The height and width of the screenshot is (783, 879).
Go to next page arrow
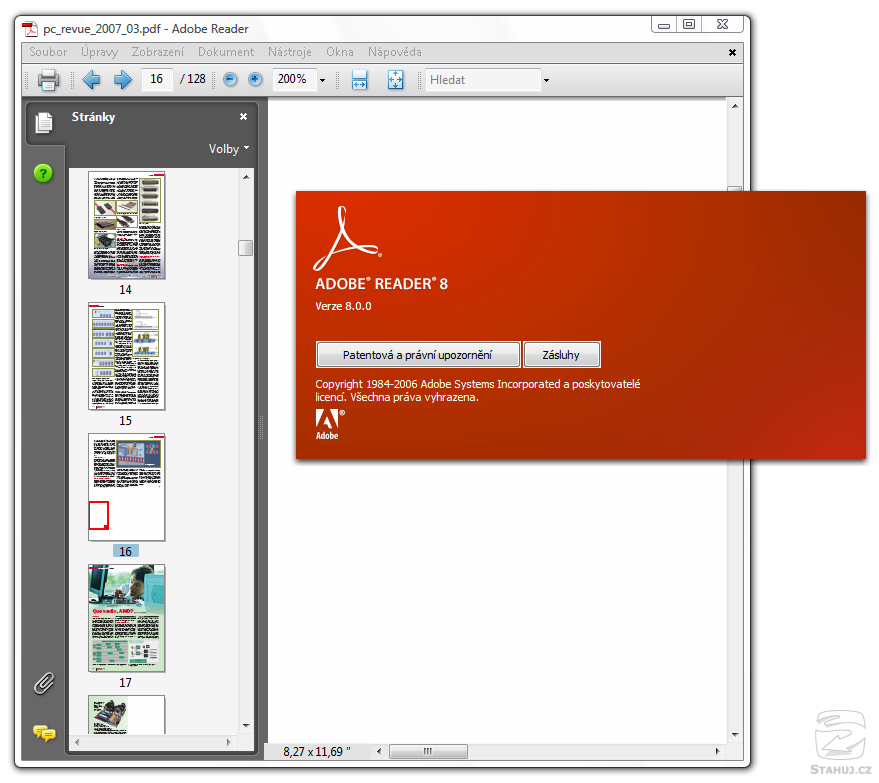pyautogui.click(x=123, y=80)
